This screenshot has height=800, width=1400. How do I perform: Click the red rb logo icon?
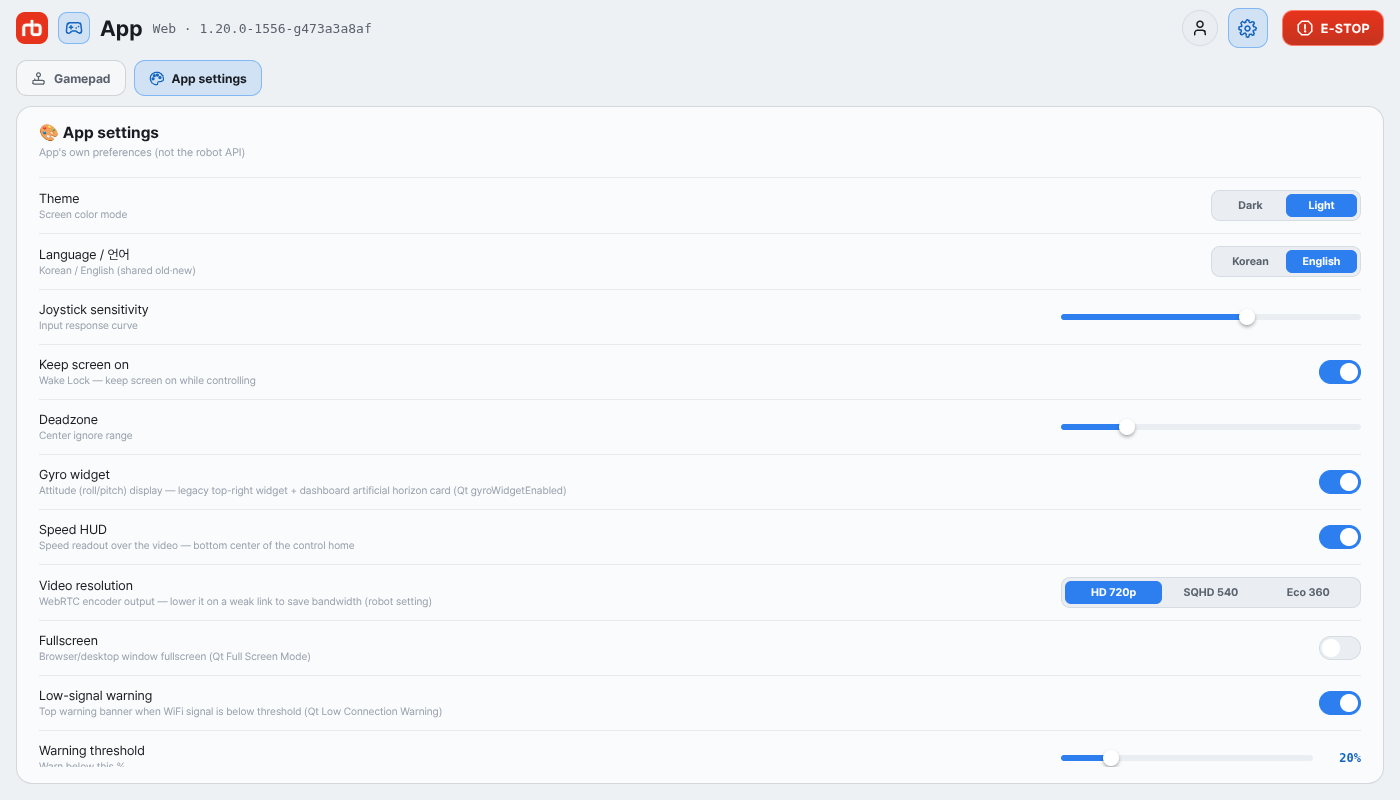point(32,28)
